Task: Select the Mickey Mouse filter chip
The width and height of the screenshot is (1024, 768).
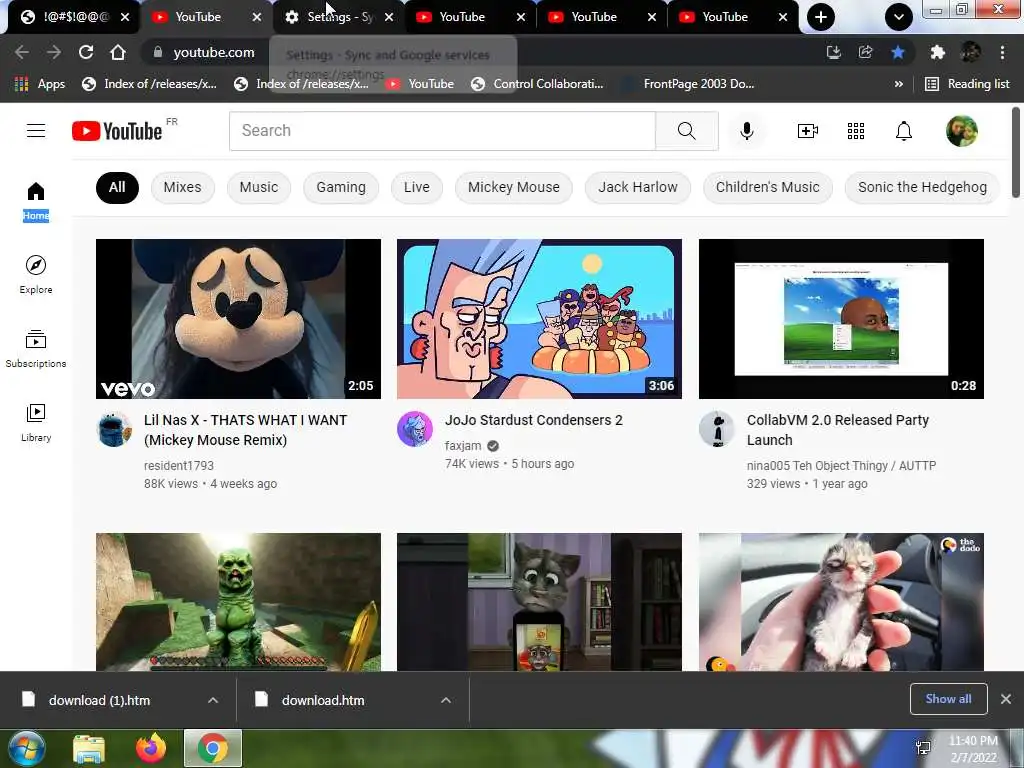Action: pyautogui.click(x=513, y=187)
